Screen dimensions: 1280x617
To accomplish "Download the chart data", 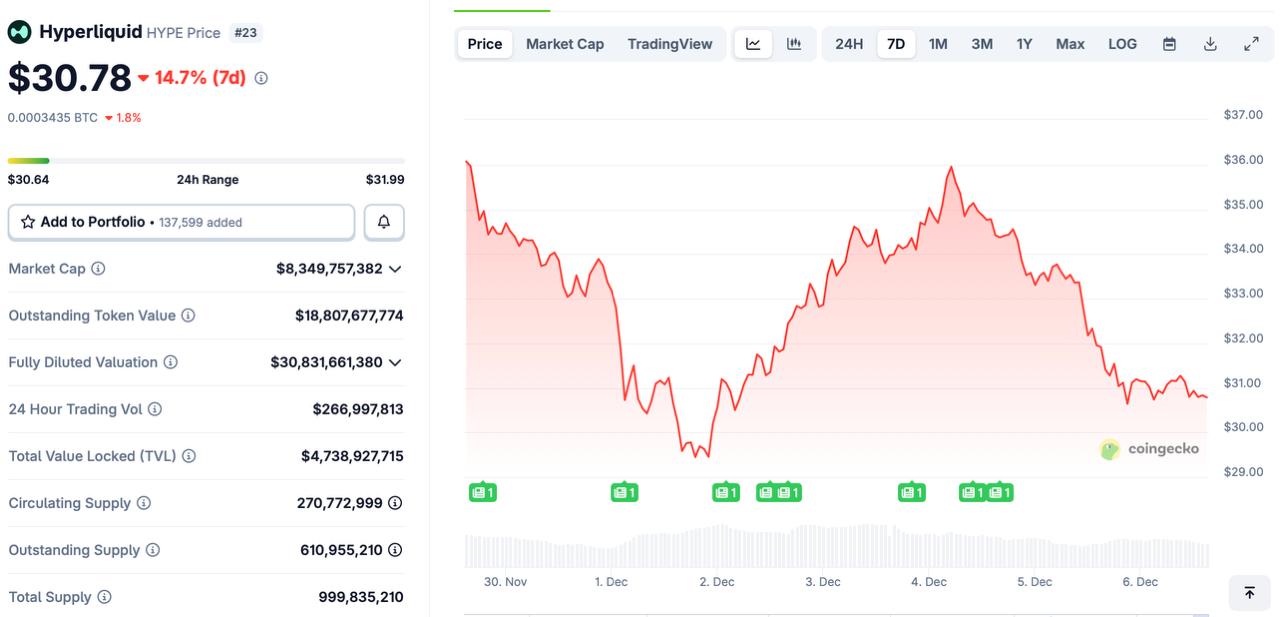I will [x=1210, y=44].
